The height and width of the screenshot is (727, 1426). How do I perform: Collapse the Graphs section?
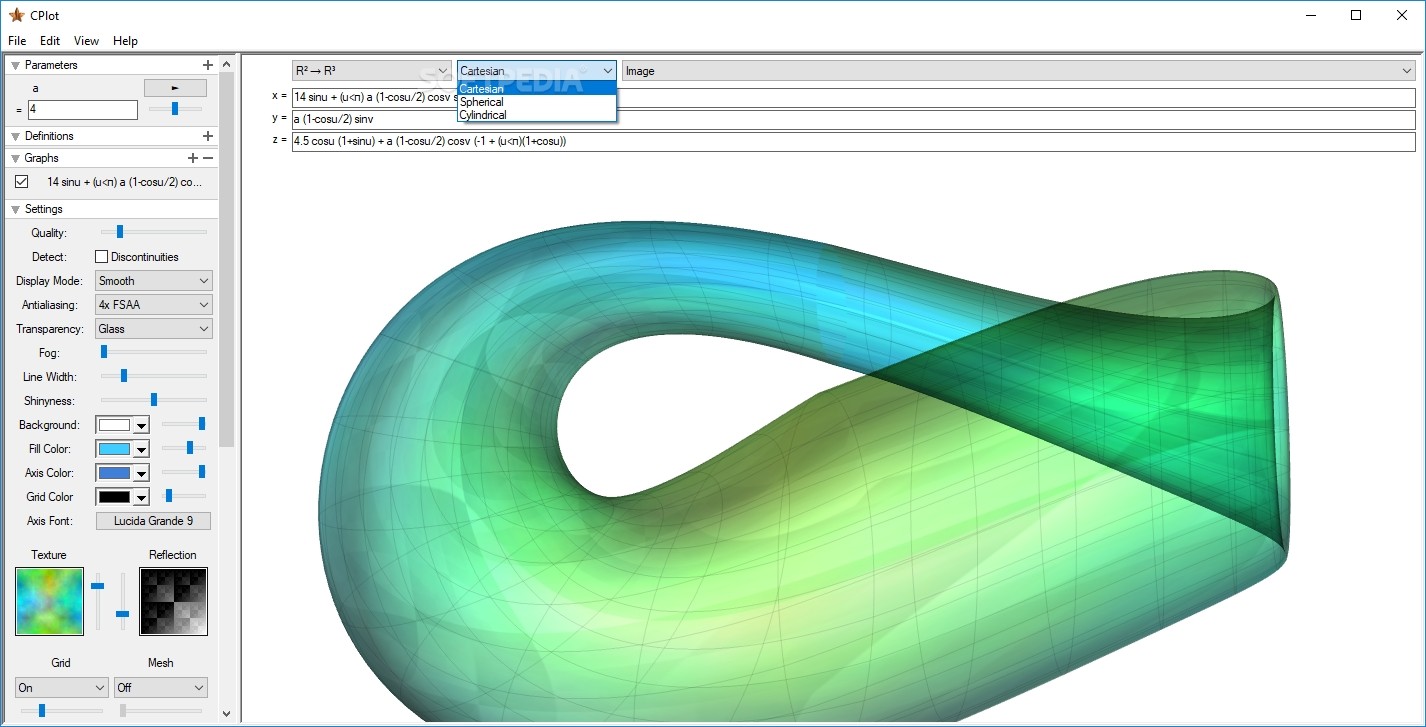click(x=15, y=158)
